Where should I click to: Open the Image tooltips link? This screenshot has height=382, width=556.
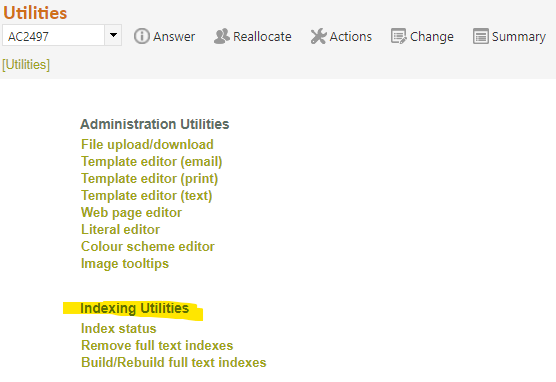(x=125, y=264)
